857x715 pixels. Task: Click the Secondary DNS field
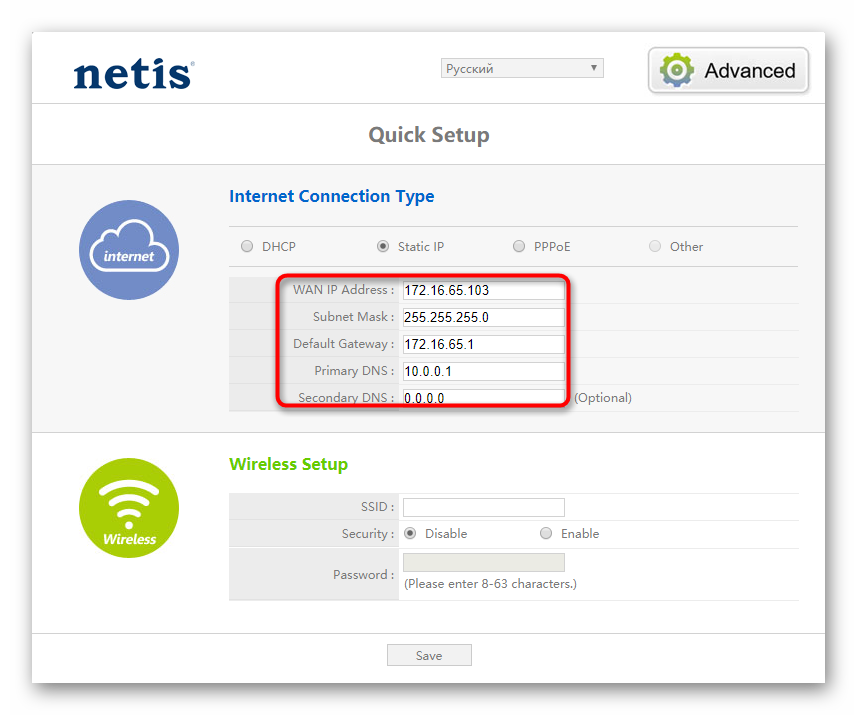click(x=483, y=397)
